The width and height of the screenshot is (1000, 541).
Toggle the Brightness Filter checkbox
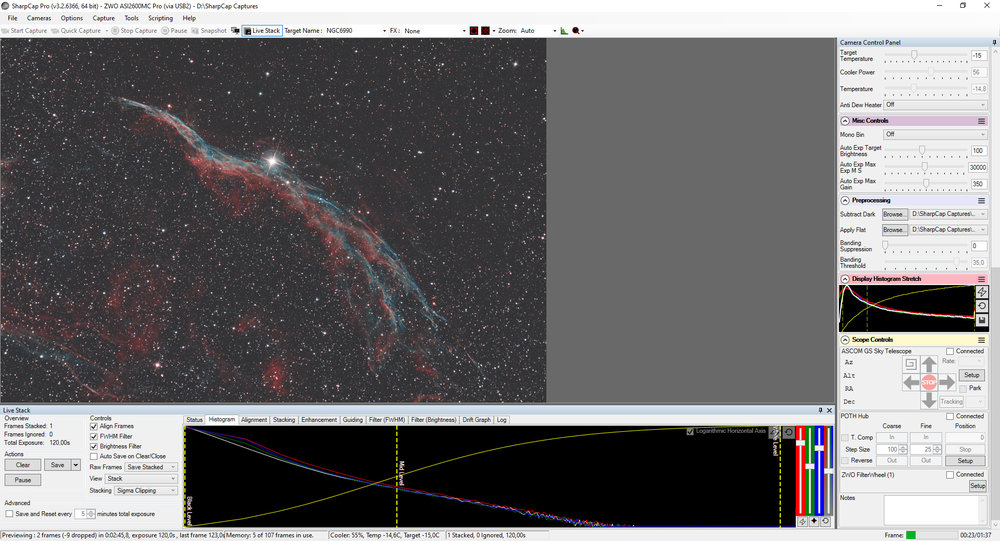(x=94, y=447)
